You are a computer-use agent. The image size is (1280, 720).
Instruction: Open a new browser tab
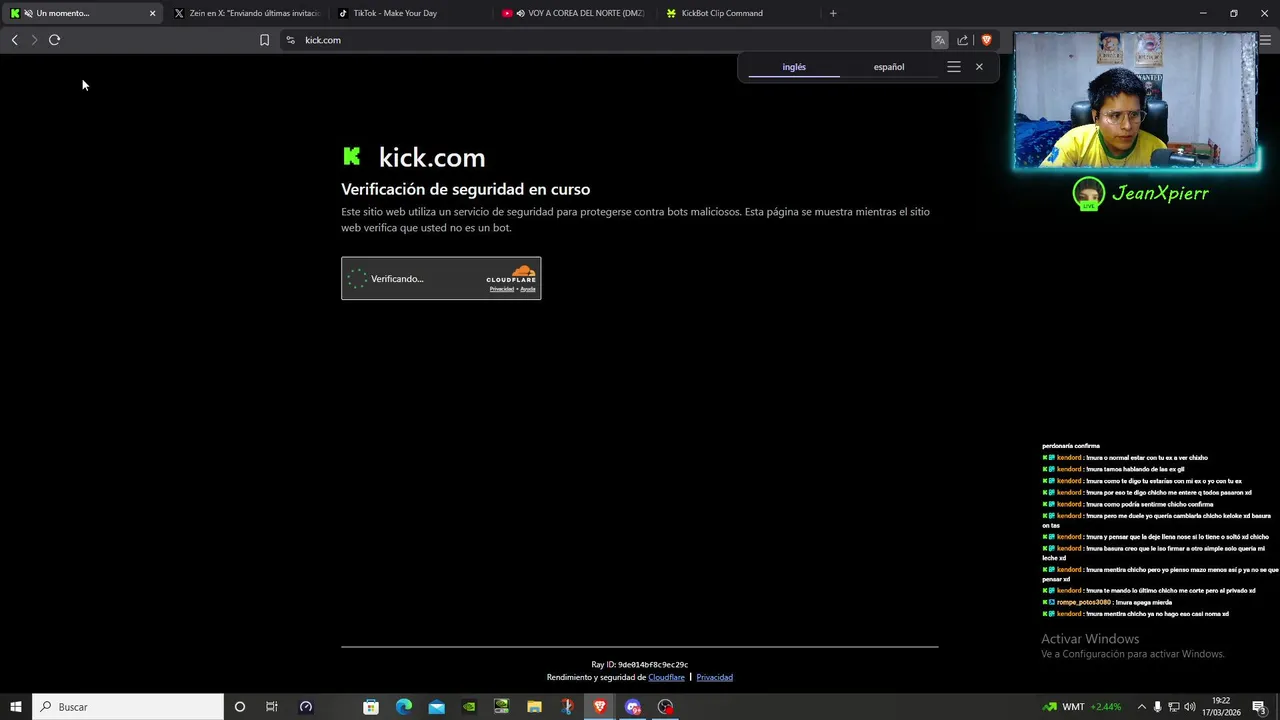tap(833, 13)
